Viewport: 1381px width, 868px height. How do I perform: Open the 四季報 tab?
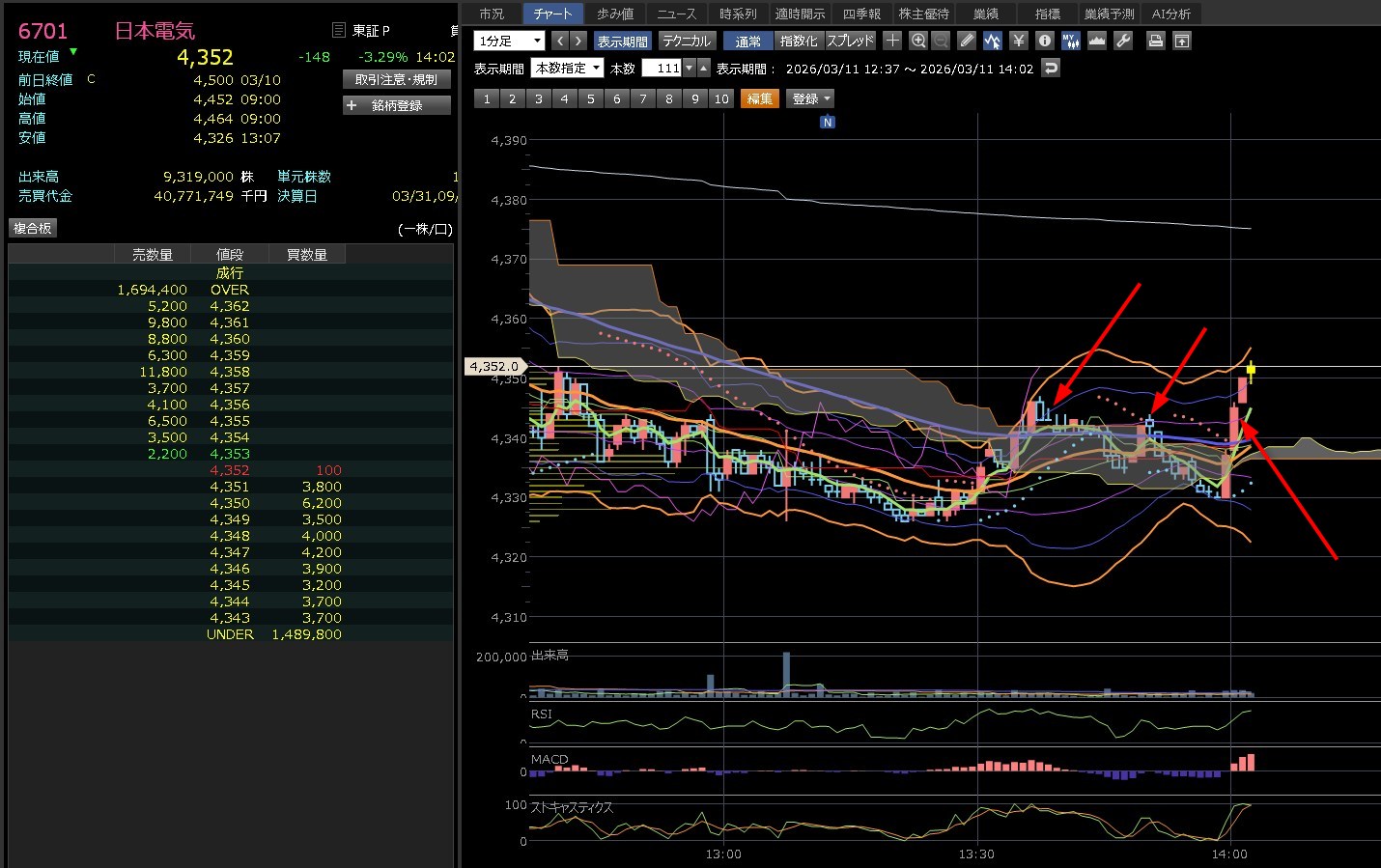click(861, 14)
